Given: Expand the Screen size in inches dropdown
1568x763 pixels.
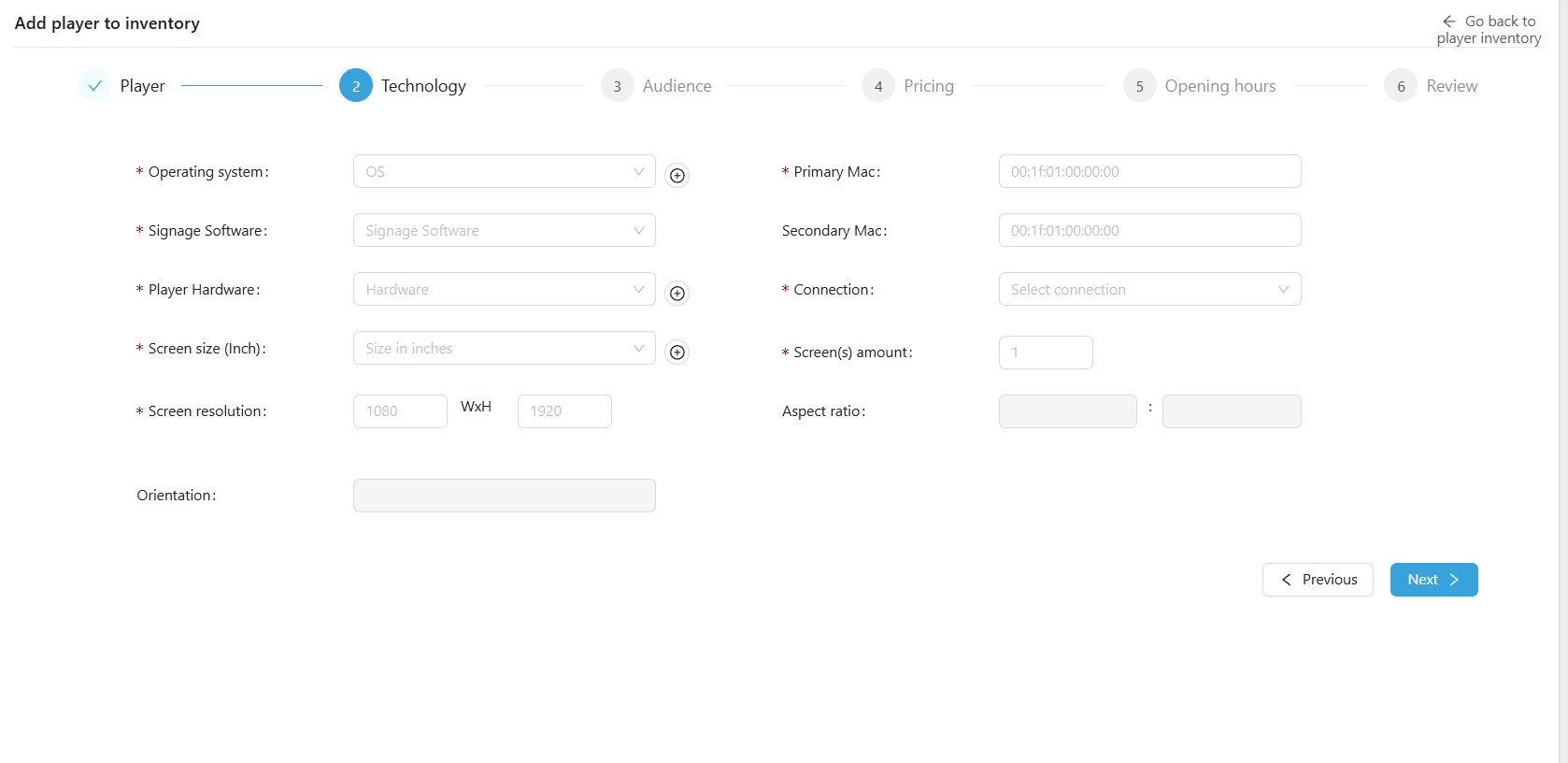Looking at the screenshot, I should [x=504, y=349].
